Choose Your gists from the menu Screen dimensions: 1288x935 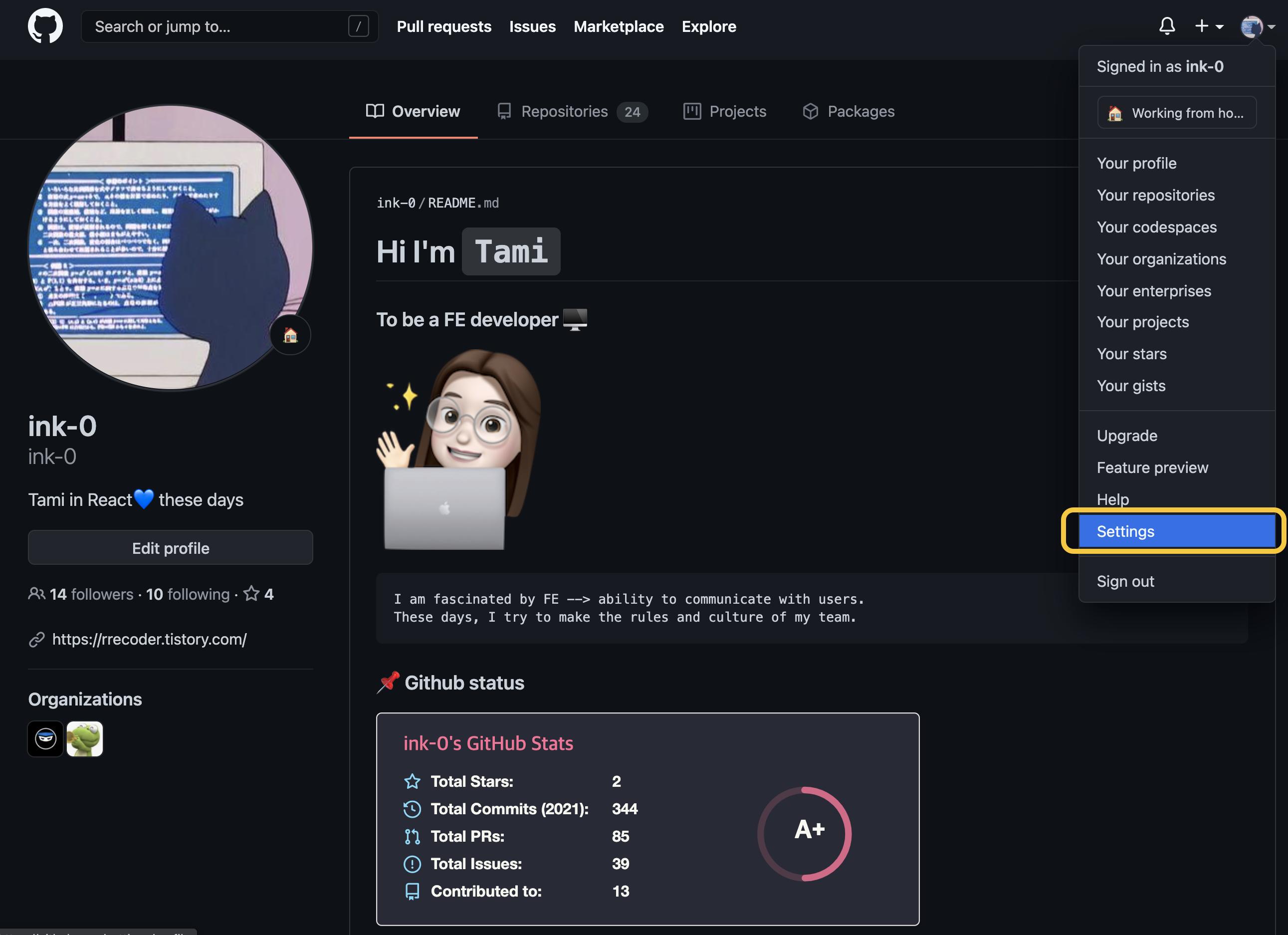1131,386
